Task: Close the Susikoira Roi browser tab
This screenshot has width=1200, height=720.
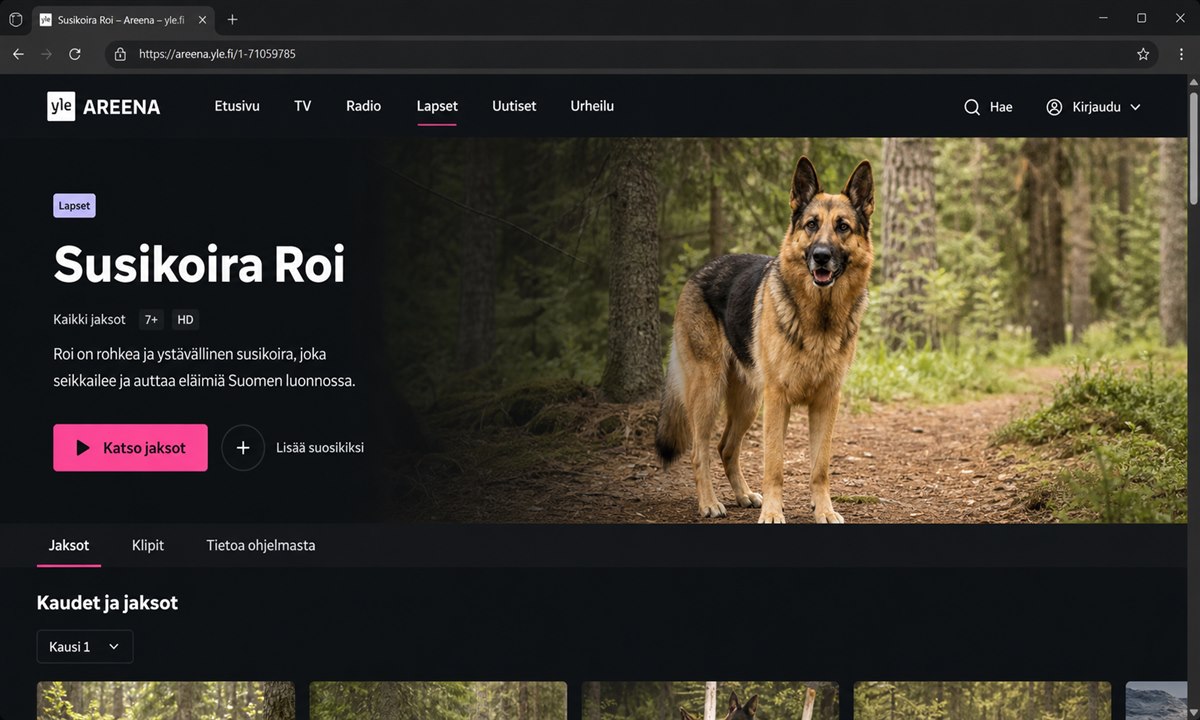Action: (x=202, y=20)
